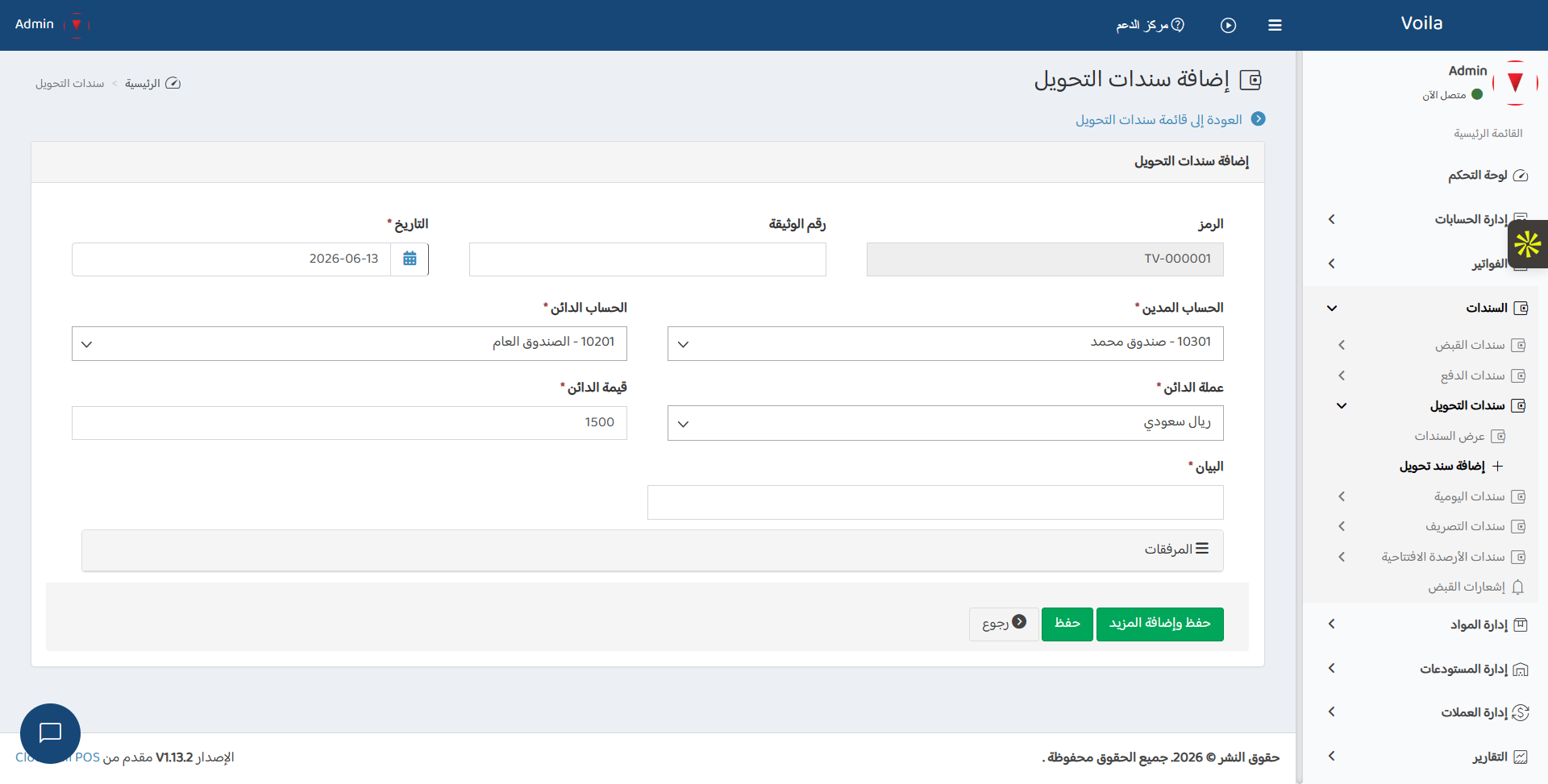Click the رقم الوثيقة input field
Image resolution: width=1548 pixels, height=784 pixels.
pos(647,259)
